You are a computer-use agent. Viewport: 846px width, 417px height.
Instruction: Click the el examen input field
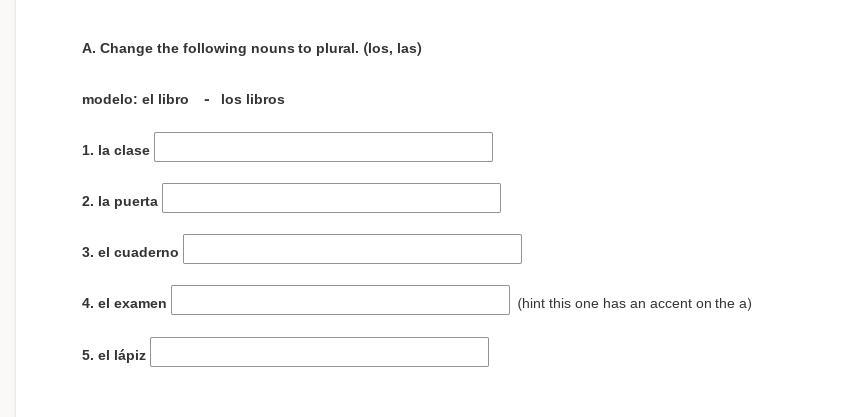click(340, 300)
